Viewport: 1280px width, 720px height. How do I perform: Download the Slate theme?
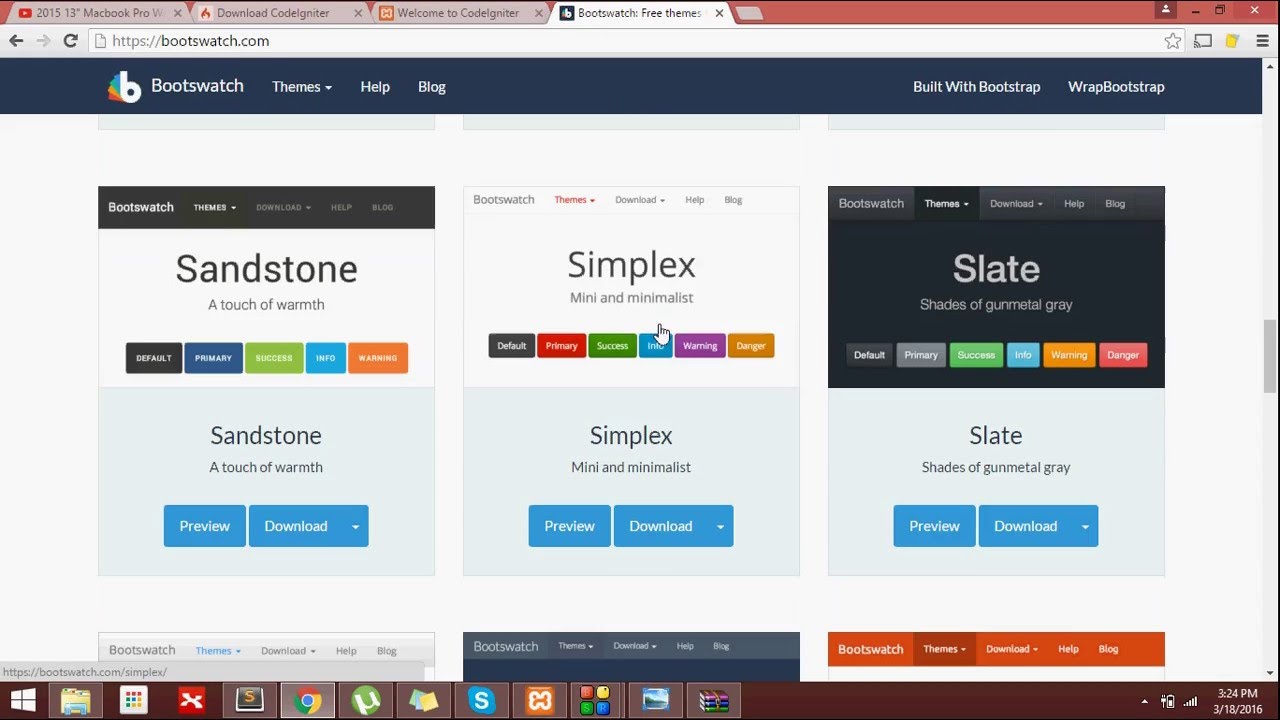click(1026, 526)
